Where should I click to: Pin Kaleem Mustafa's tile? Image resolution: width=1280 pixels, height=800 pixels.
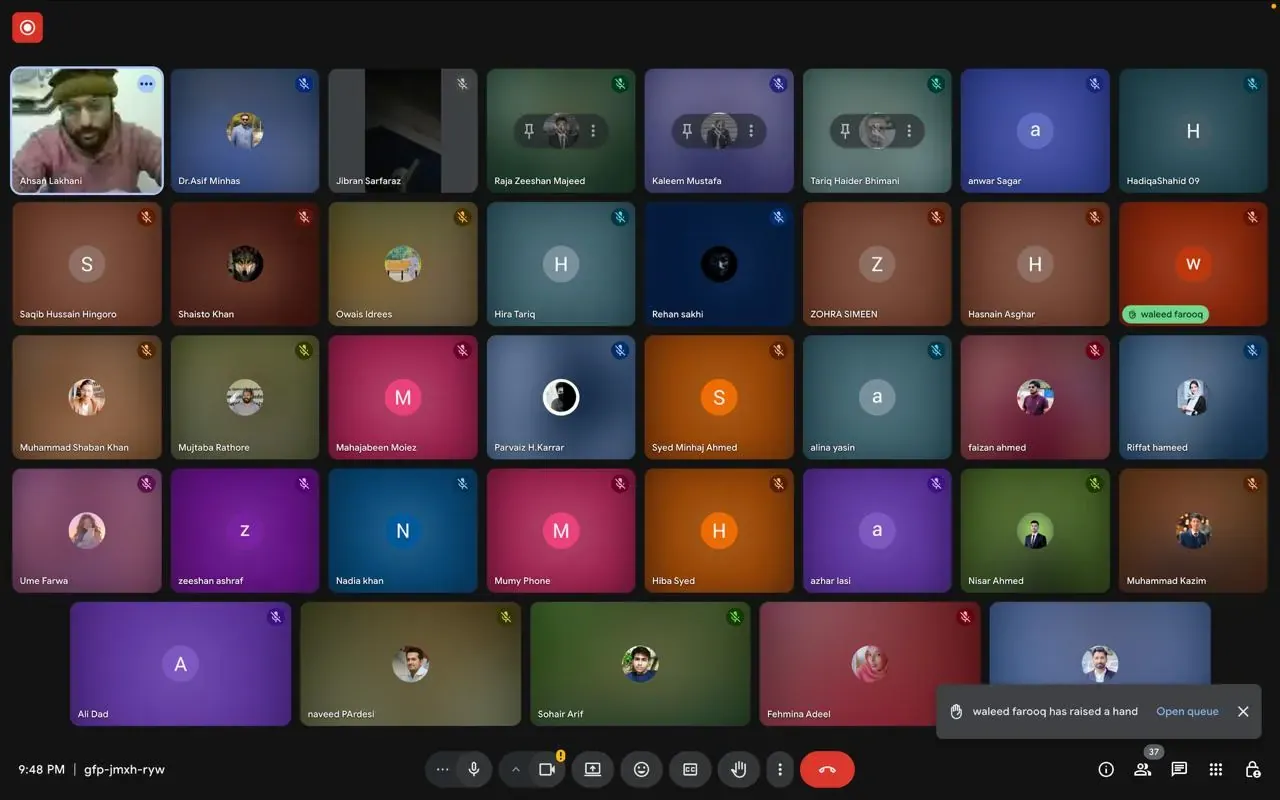687,131
